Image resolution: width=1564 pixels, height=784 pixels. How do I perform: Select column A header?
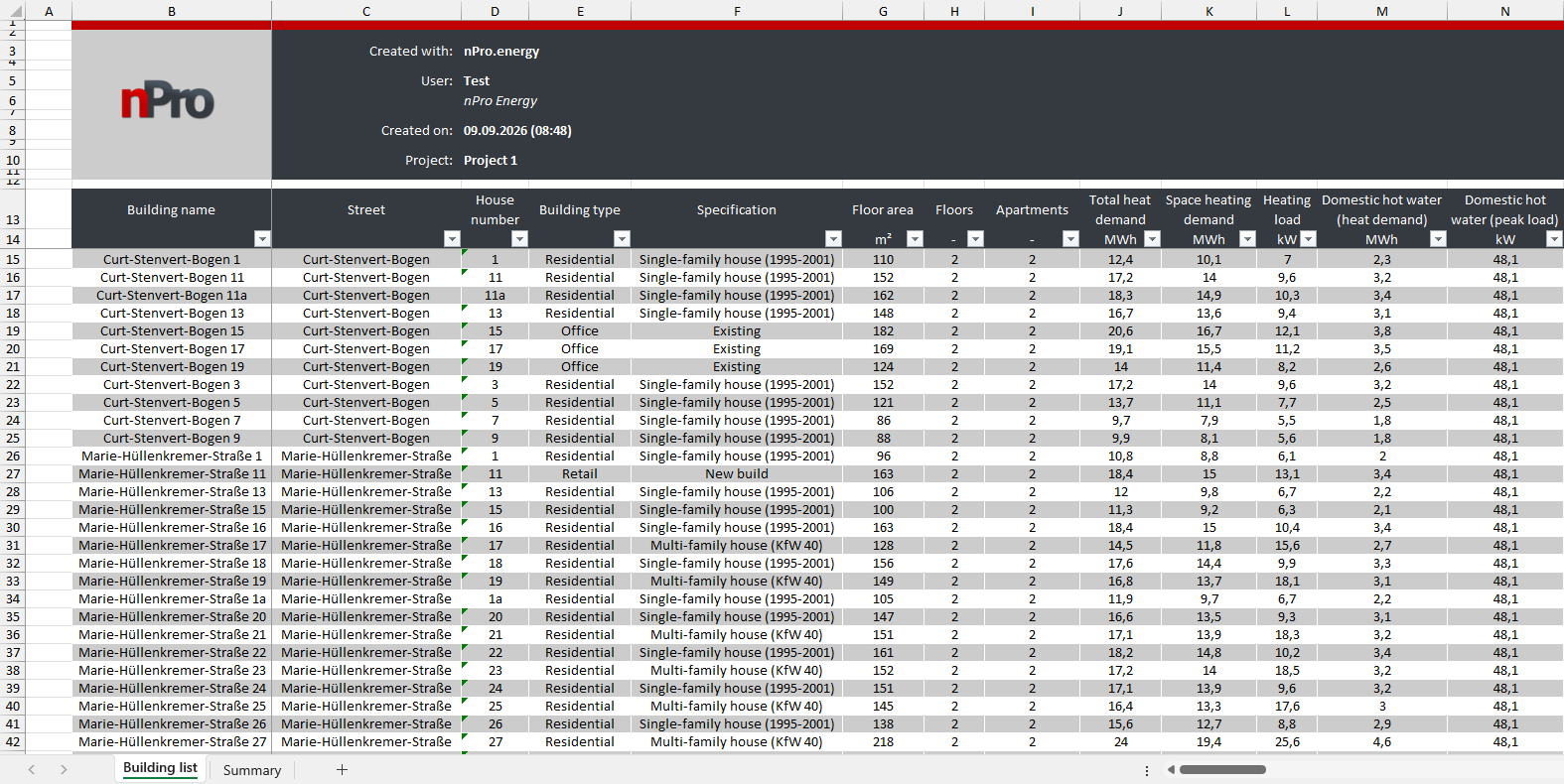tap(49, 11)
